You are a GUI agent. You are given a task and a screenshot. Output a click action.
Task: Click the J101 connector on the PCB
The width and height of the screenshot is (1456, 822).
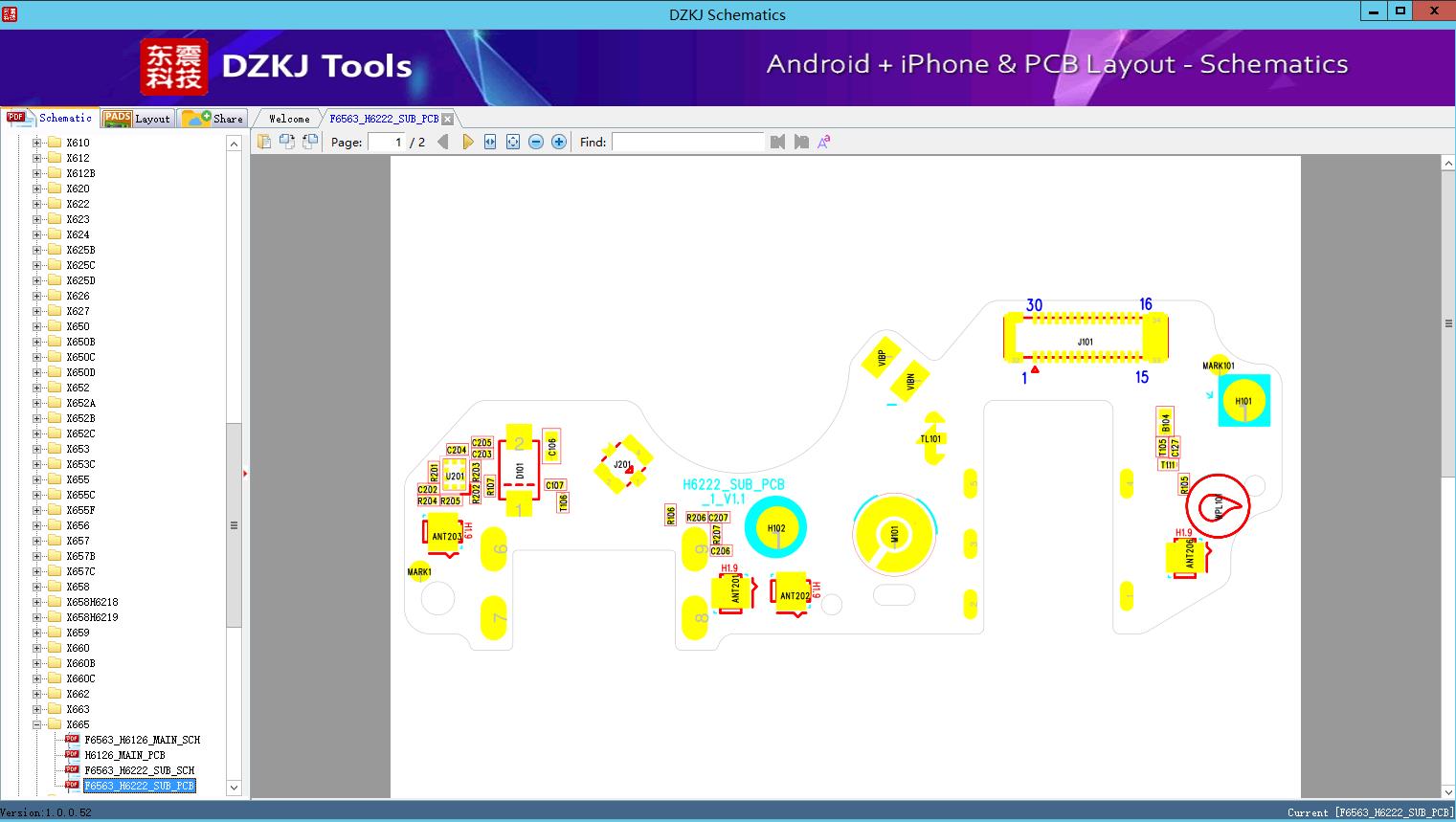[x=1086, y=340]
